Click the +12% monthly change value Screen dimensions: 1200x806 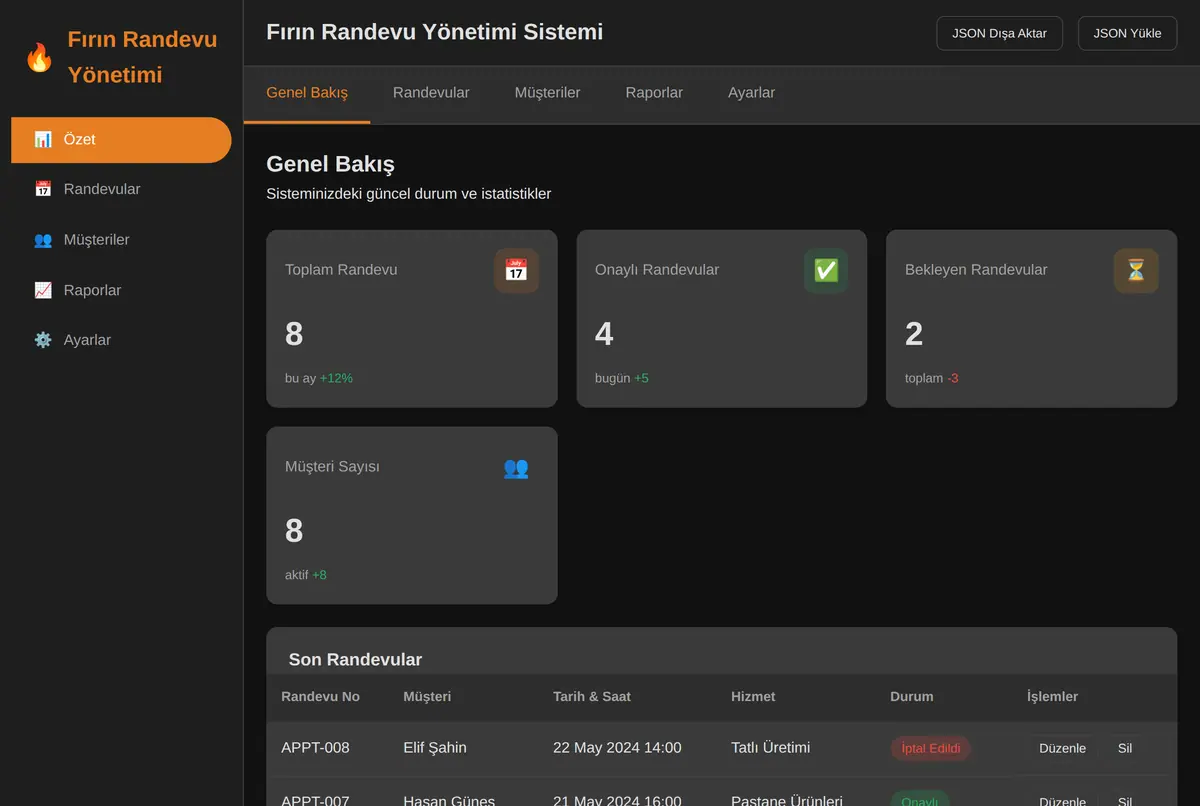pos(336,378)
